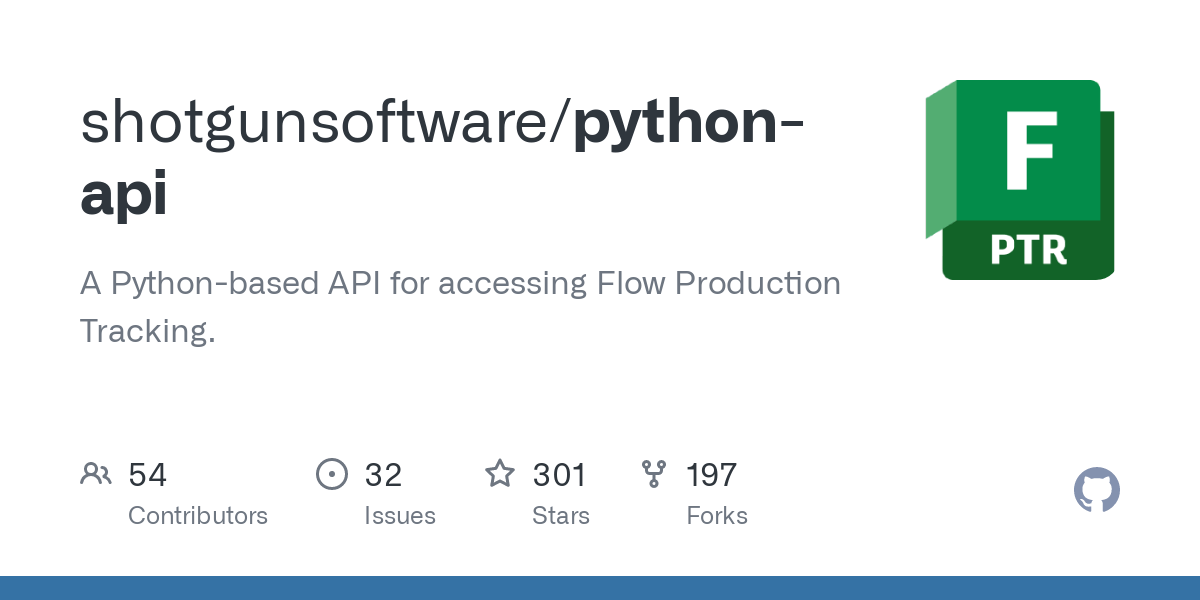Click the blue language bar at the bottom

pos(600,588)
